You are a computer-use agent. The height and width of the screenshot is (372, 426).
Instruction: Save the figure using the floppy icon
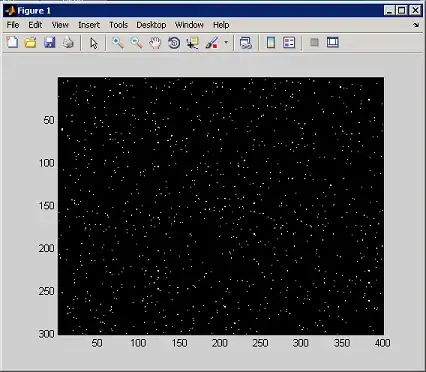coord(50,43)
